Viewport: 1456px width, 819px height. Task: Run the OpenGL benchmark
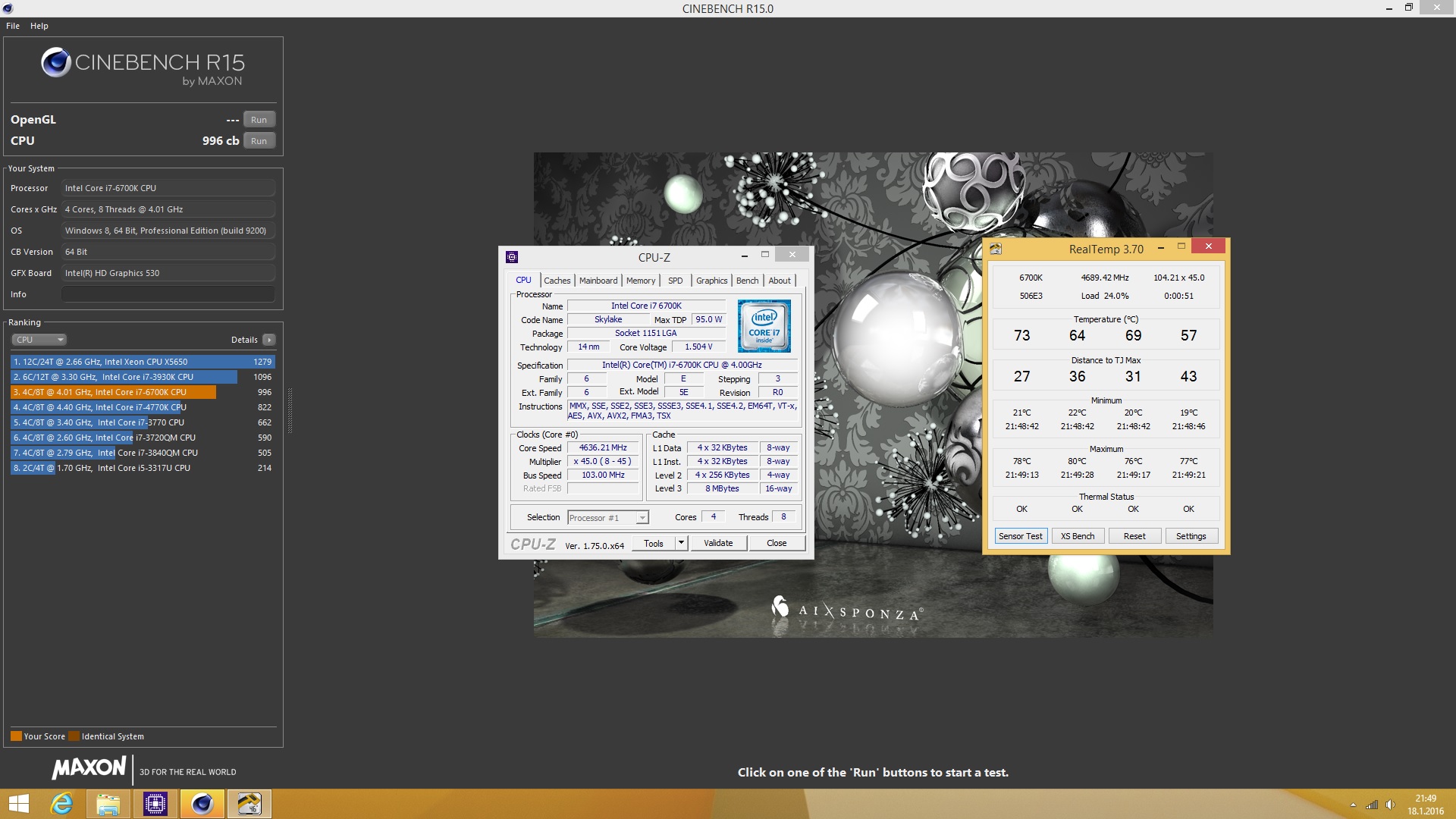(x=259, y=120)
